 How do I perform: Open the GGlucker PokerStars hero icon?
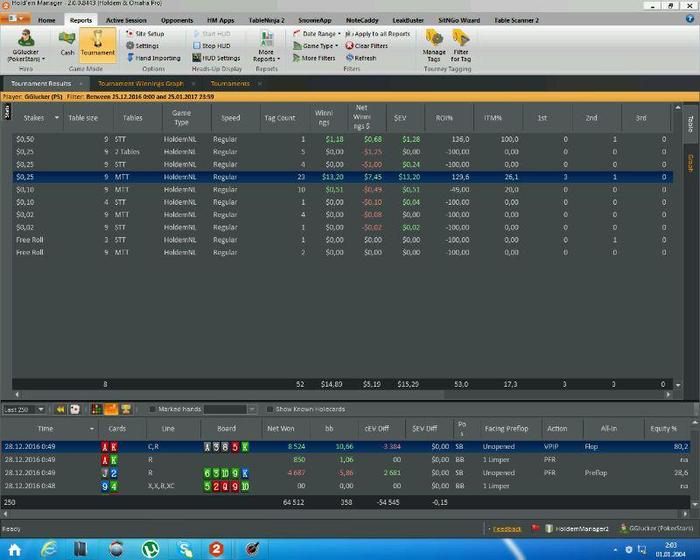pyautogui.click(x=26, y=45)
